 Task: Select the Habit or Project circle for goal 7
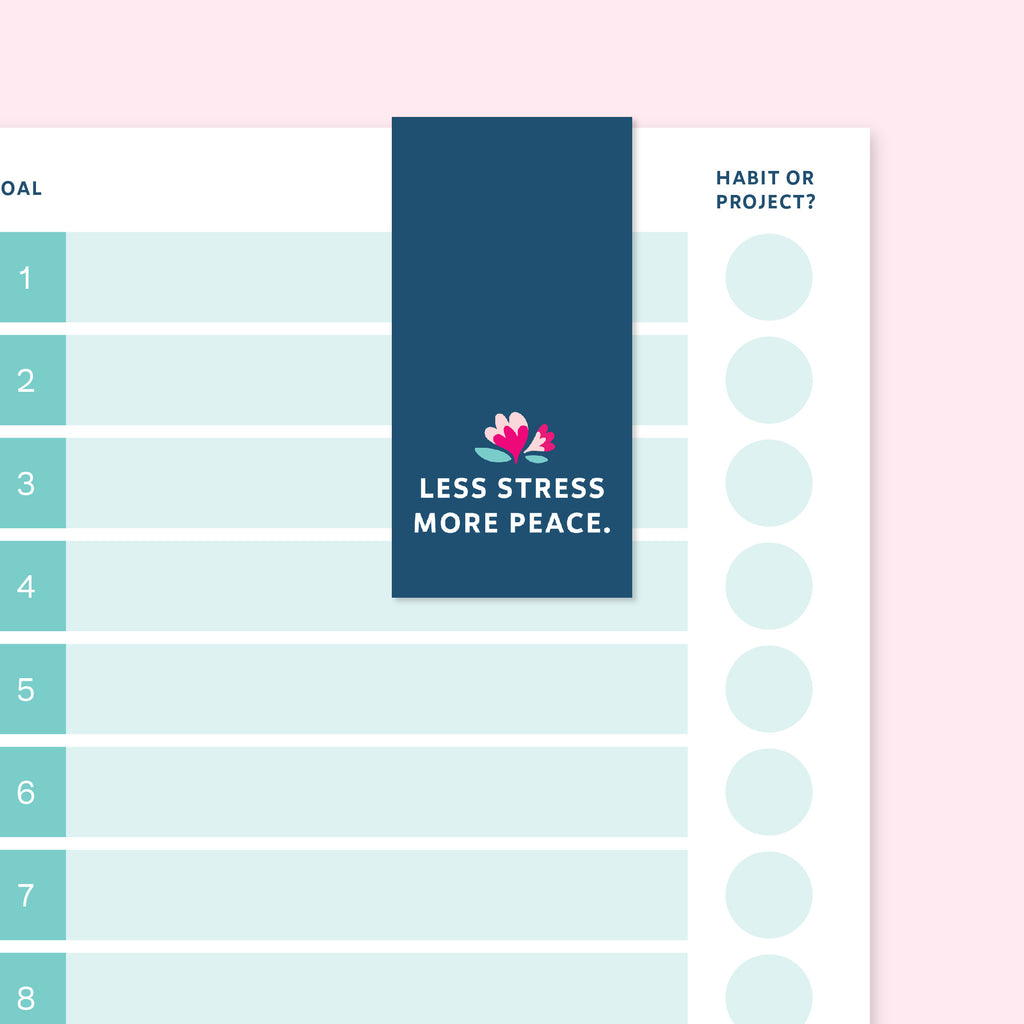(x=768, y=895)
